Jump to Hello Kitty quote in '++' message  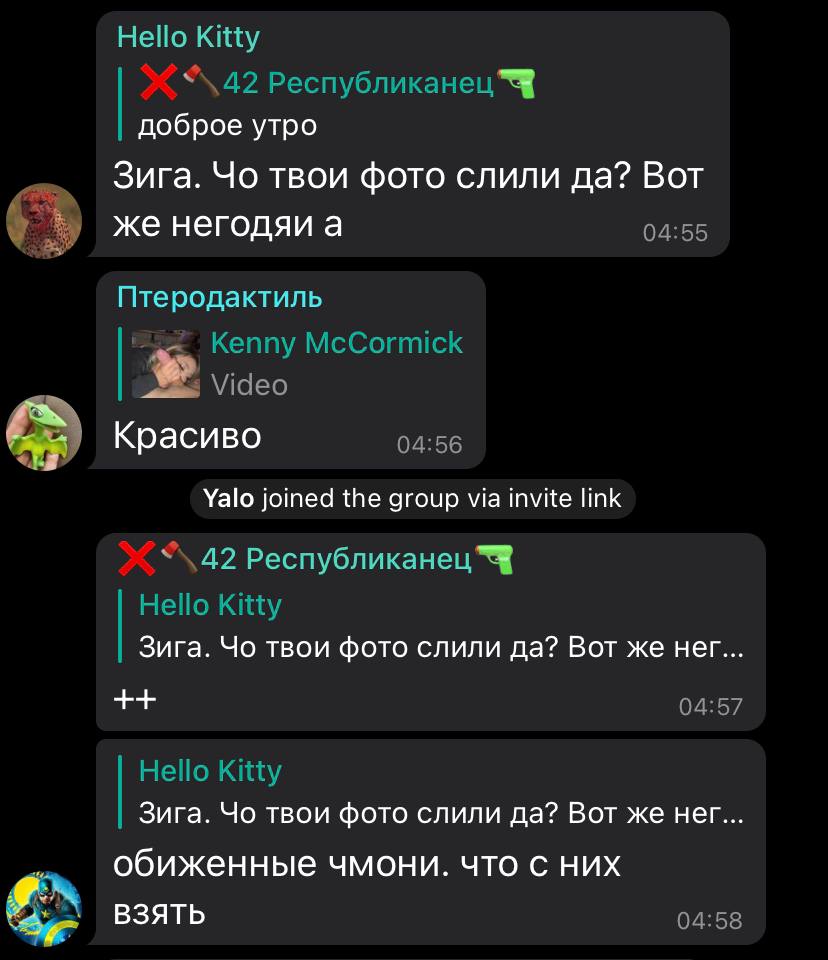point(431,626)
